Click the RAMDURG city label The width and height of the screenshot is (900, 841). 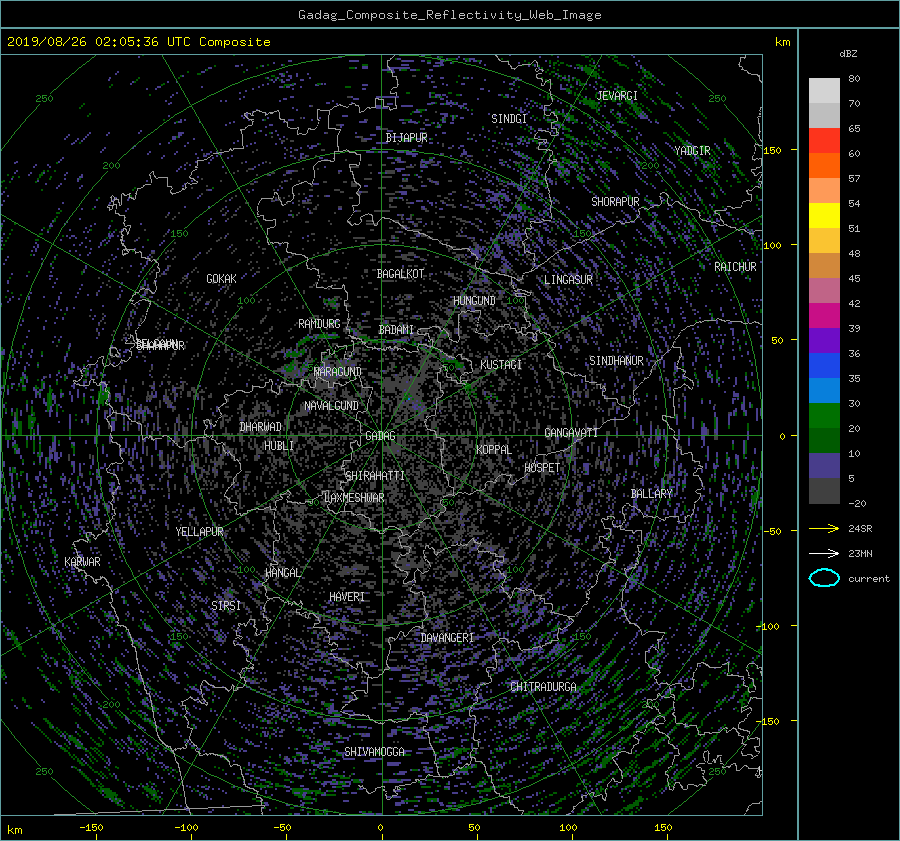point(319,324)
